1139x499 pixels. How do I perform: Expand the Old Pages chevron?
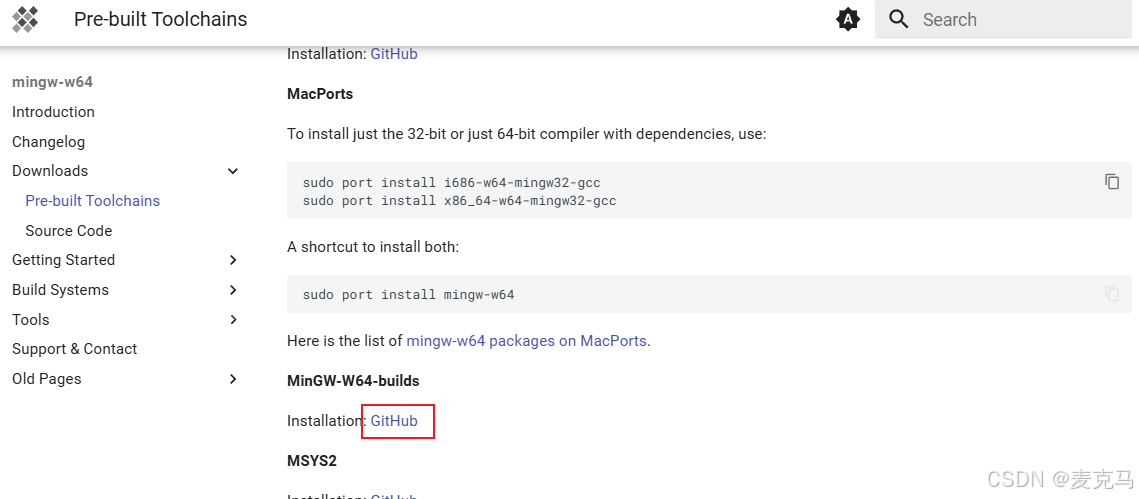(x=232, y=378)
